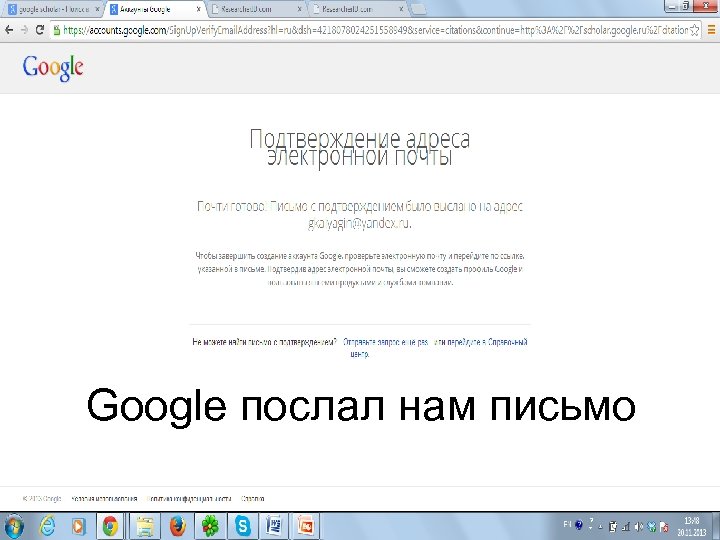This screenshot has height=540, width=720.
Task: Switch to PowerPoint on the taskbar
Action: (305, 526)
